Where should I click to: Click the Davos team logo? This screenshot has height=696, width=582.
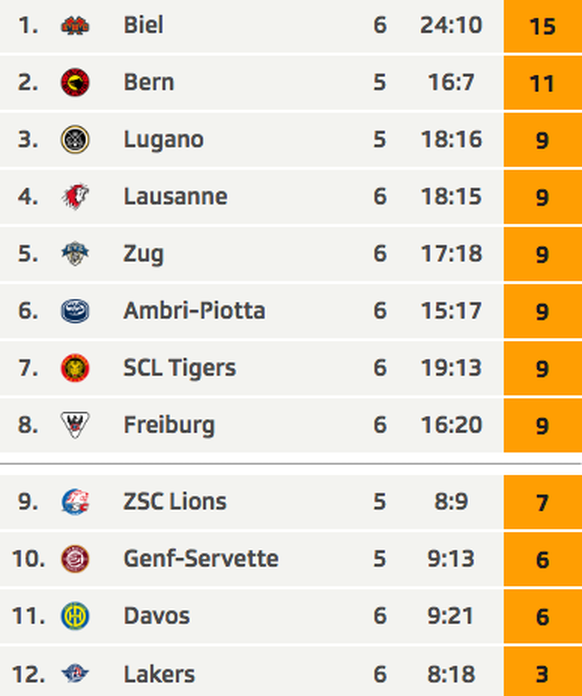(x=75, y=616)
